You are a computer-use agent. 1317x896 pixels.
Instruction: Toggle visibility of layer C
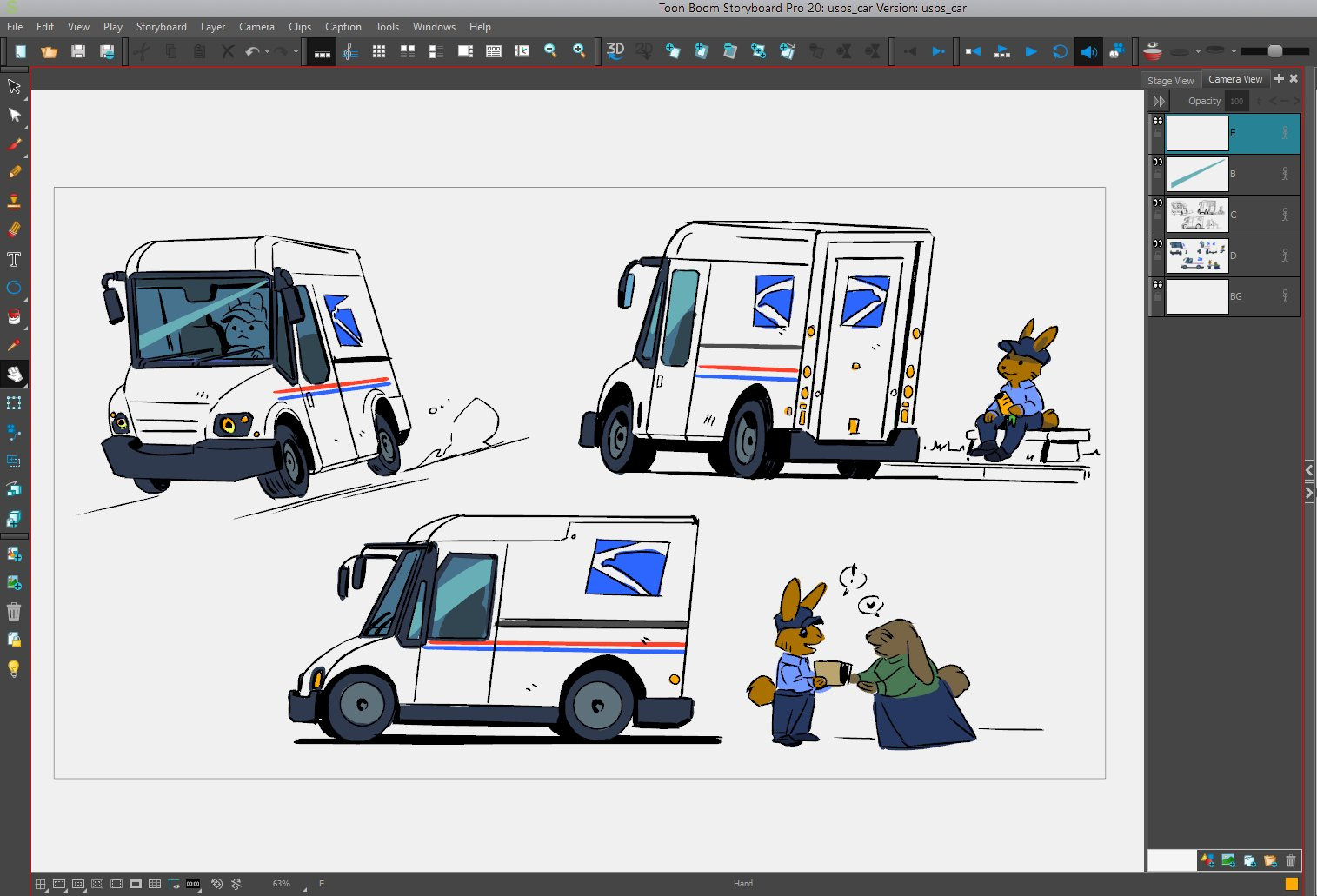point(1158,202)
